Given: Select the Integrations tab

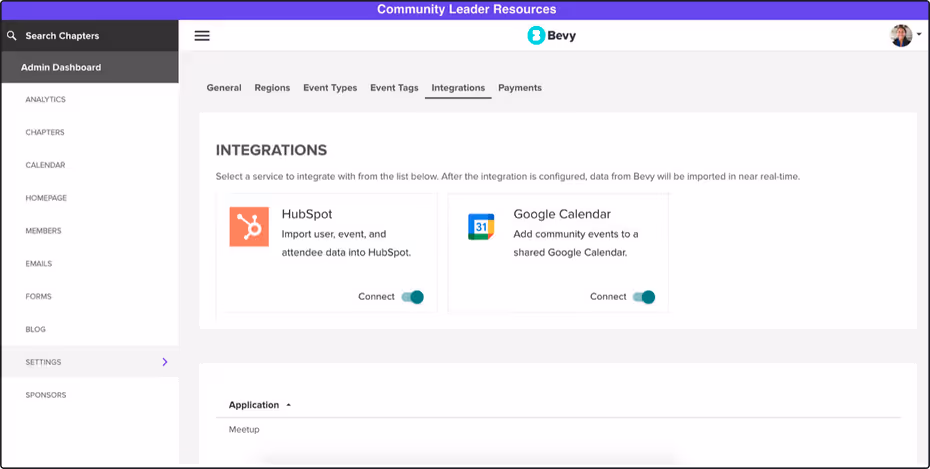Looking at the screenshot, I should (458, 88).
